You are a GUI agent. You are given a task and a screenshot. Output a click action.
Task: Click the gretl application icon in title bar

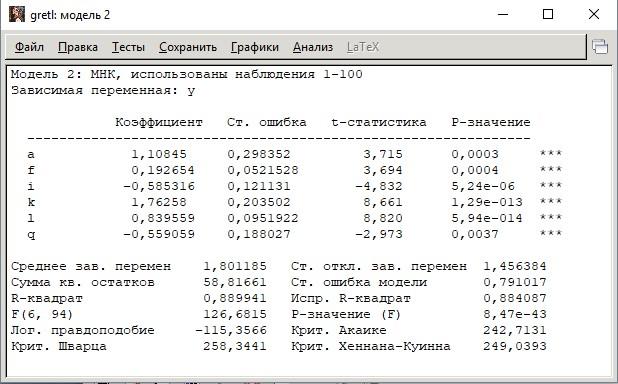click(x=17, y=15)
